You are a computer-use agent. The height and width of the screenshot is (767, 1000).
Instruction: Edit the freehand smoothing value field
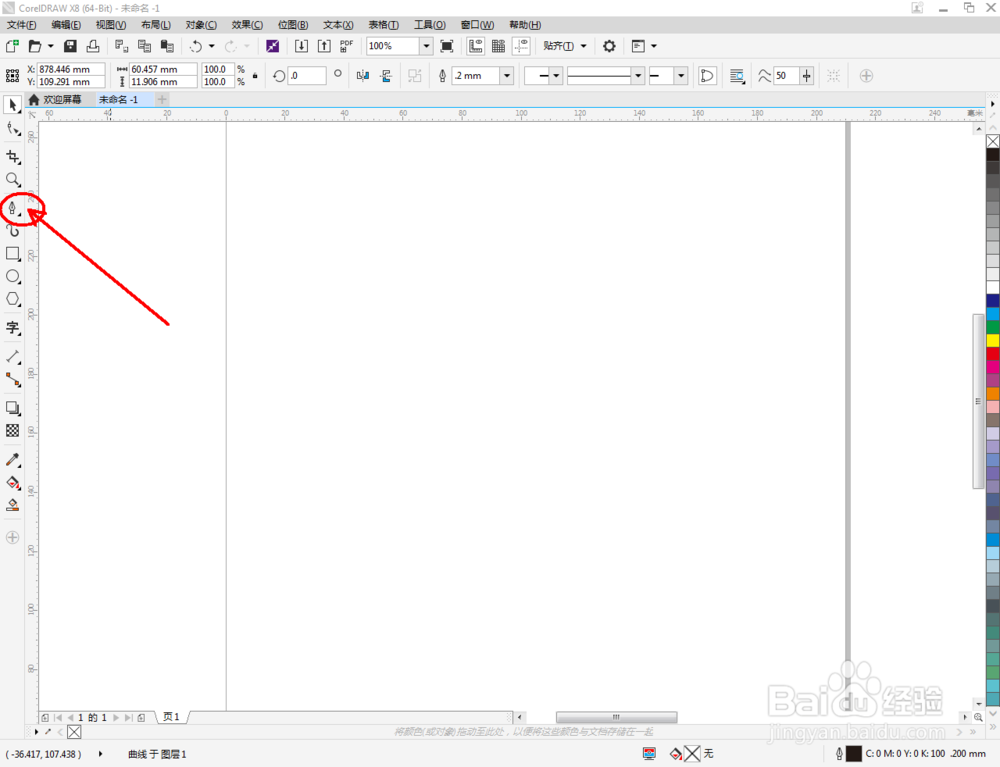coord(786,76)
